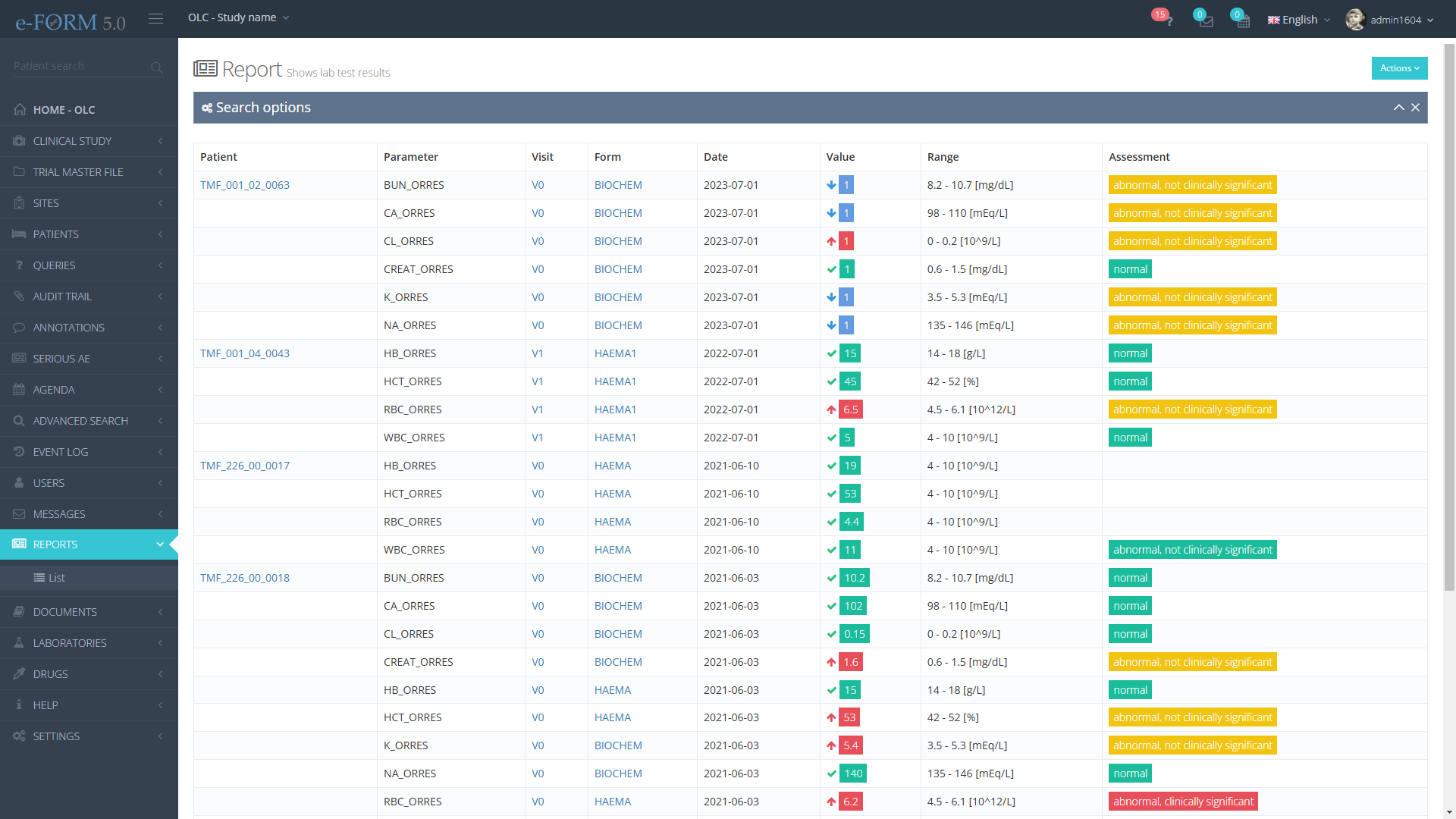Open the Actions dropdown button

[1399, 68]
